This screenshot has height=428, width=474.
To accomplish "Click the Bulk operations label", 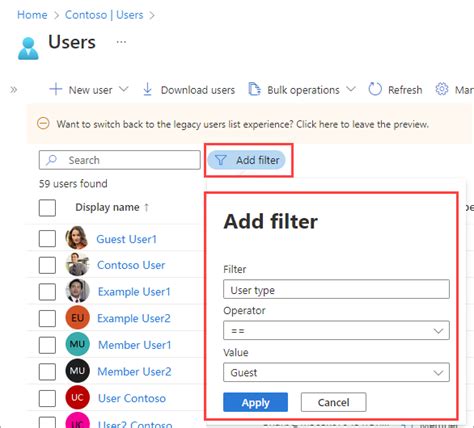I will pos(303,90).
